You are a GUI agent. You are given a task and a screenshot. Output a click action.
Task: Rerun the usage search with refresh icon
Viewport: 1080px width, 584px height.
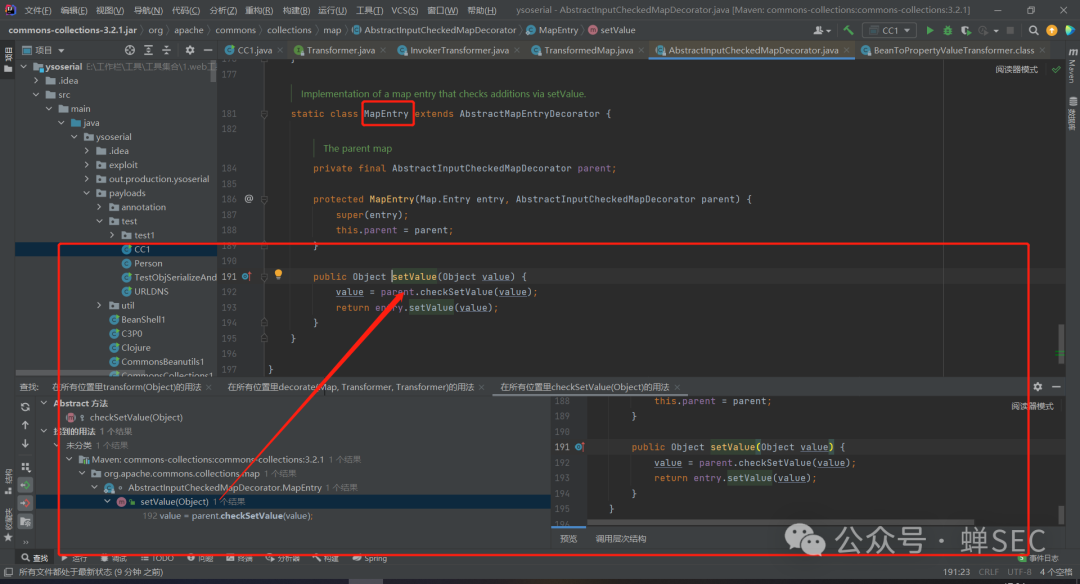[x=25, y=407]
